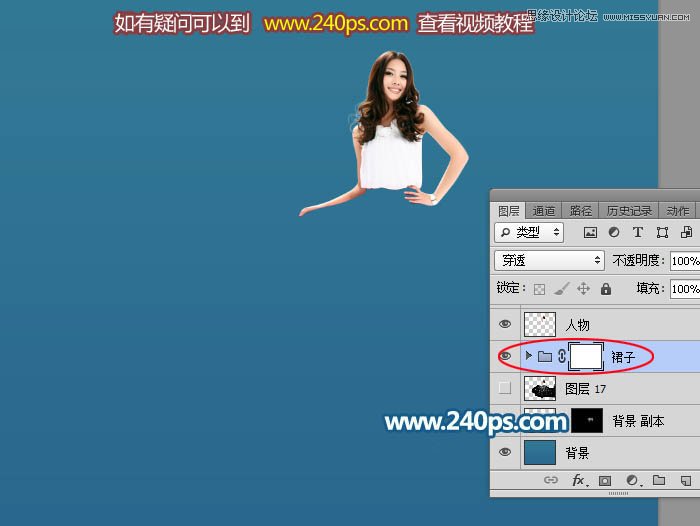Click the lock all padlock icon

(x=605, y=289)
